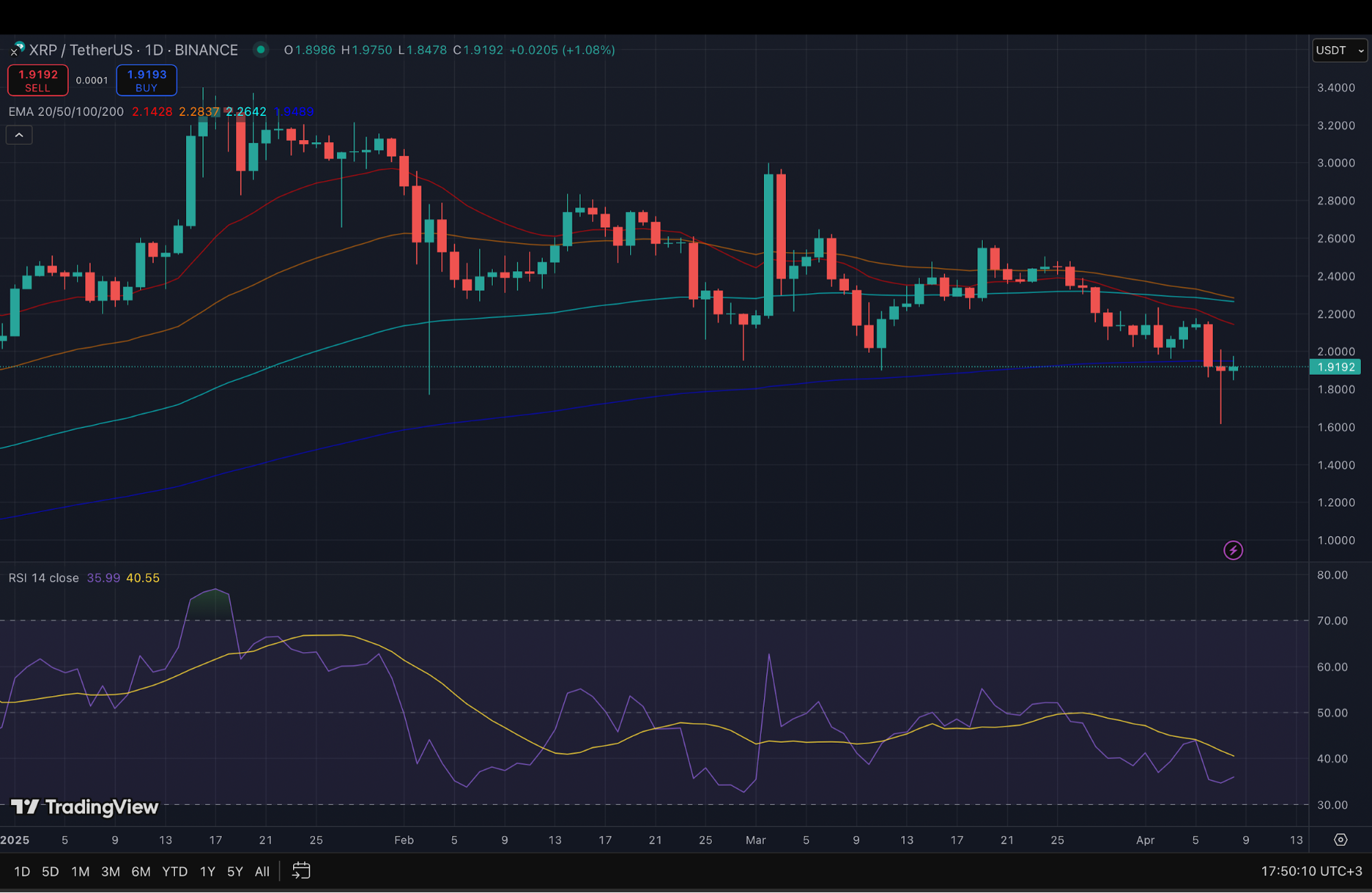
Task: Click the 1.9192 price label on the axis
Action: (x=1334, y=367)
